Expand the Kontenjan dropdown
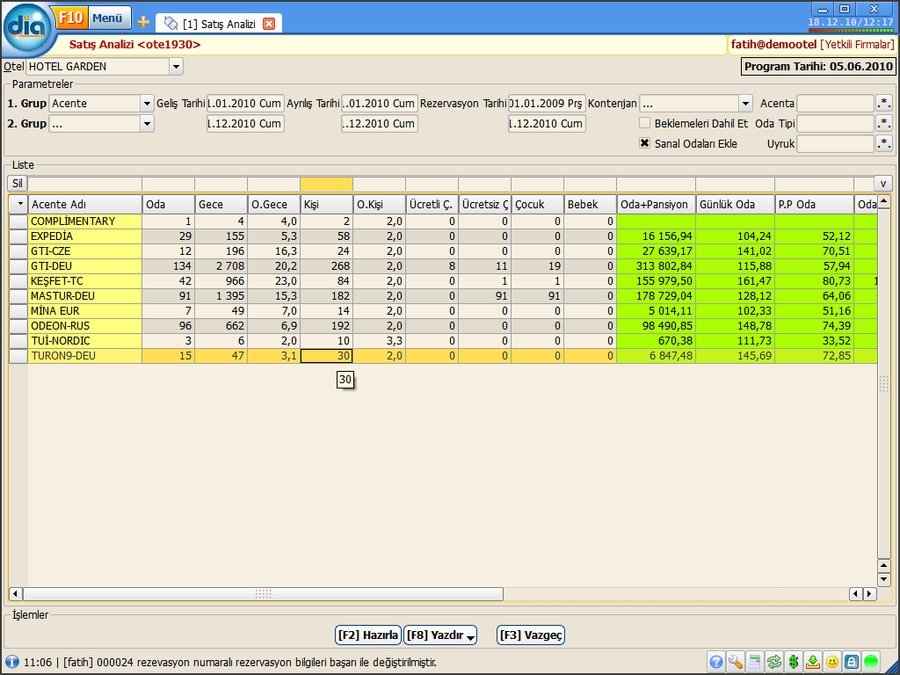The width and height of the screenshot is (900, 675). (x=746, y=103)
